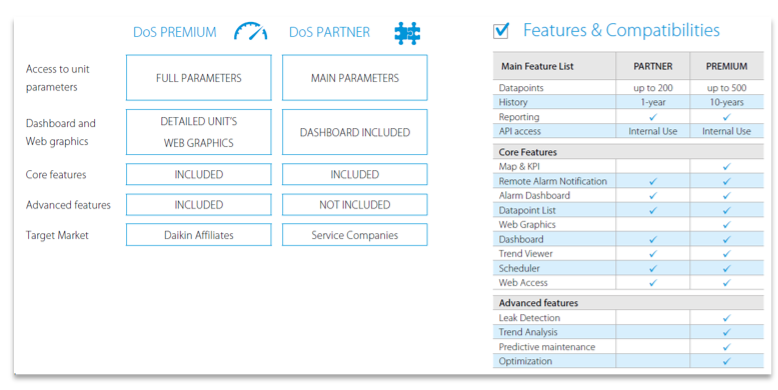Click PREMIUM checkmark for Remote Alarm Notification
778x390 pixels.
coord(726,182)
